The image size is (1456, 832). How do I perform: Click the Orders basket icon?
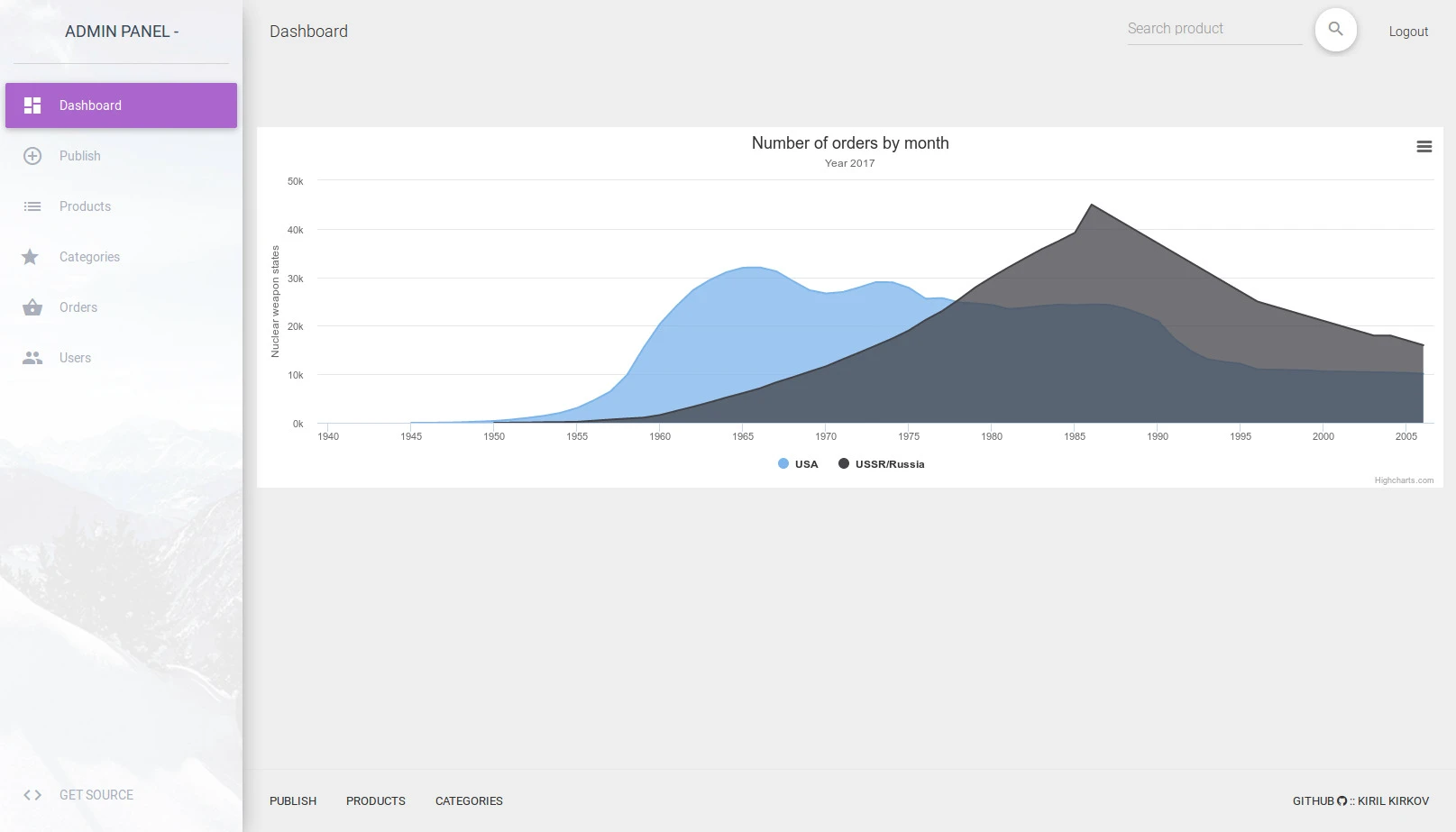tap(32, 307)
